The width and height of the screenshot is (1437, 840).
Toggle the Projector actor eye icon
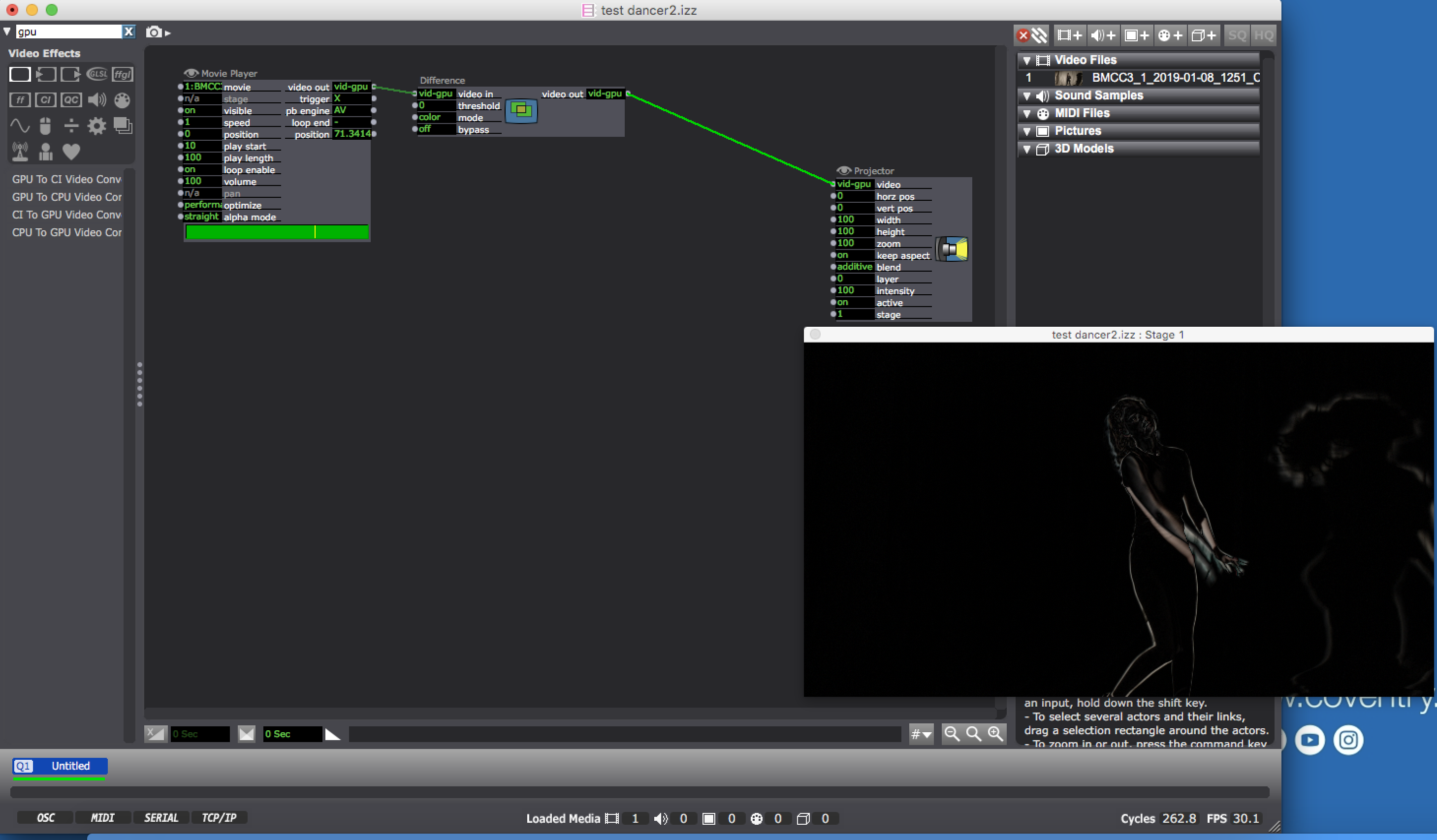(x=843, y=170)
